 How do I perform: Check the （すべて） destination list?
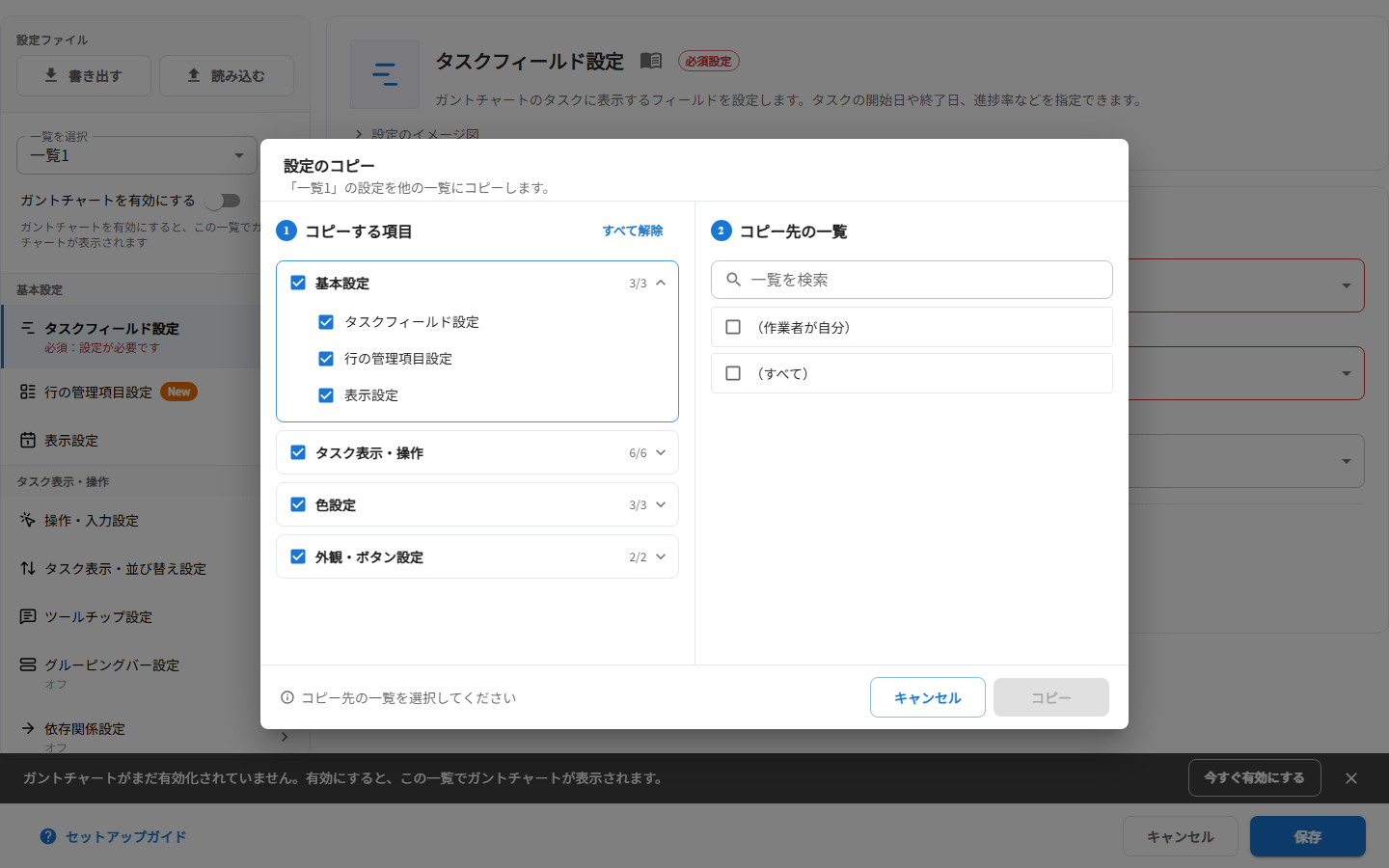point(733,373)
